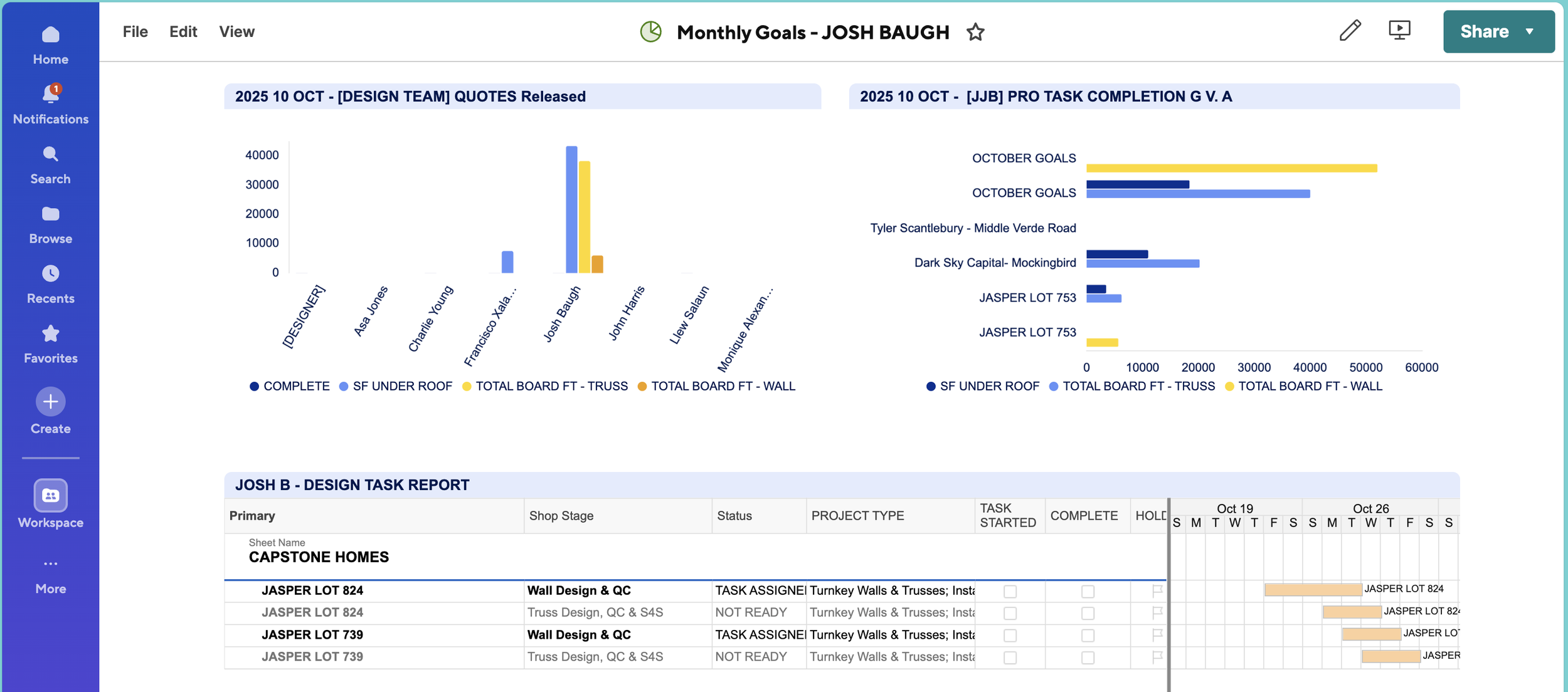Click the Search magnifier icon
This screenshot has width=1568, height=692.
pyautogui.click(x=51, y=154)
